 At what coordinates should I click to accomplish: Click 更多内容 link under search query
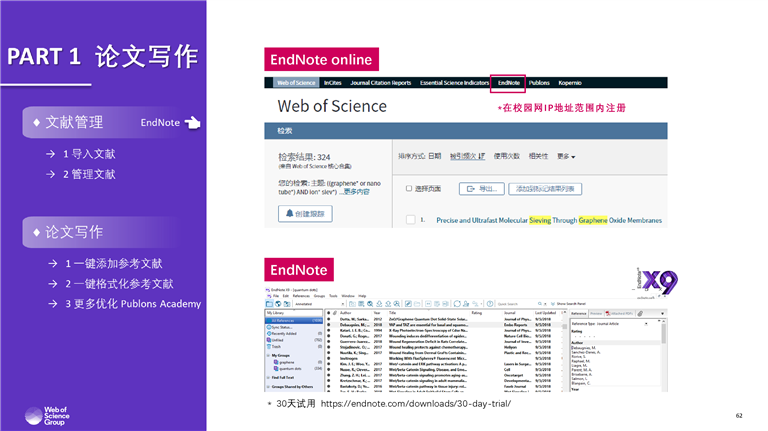357,192
